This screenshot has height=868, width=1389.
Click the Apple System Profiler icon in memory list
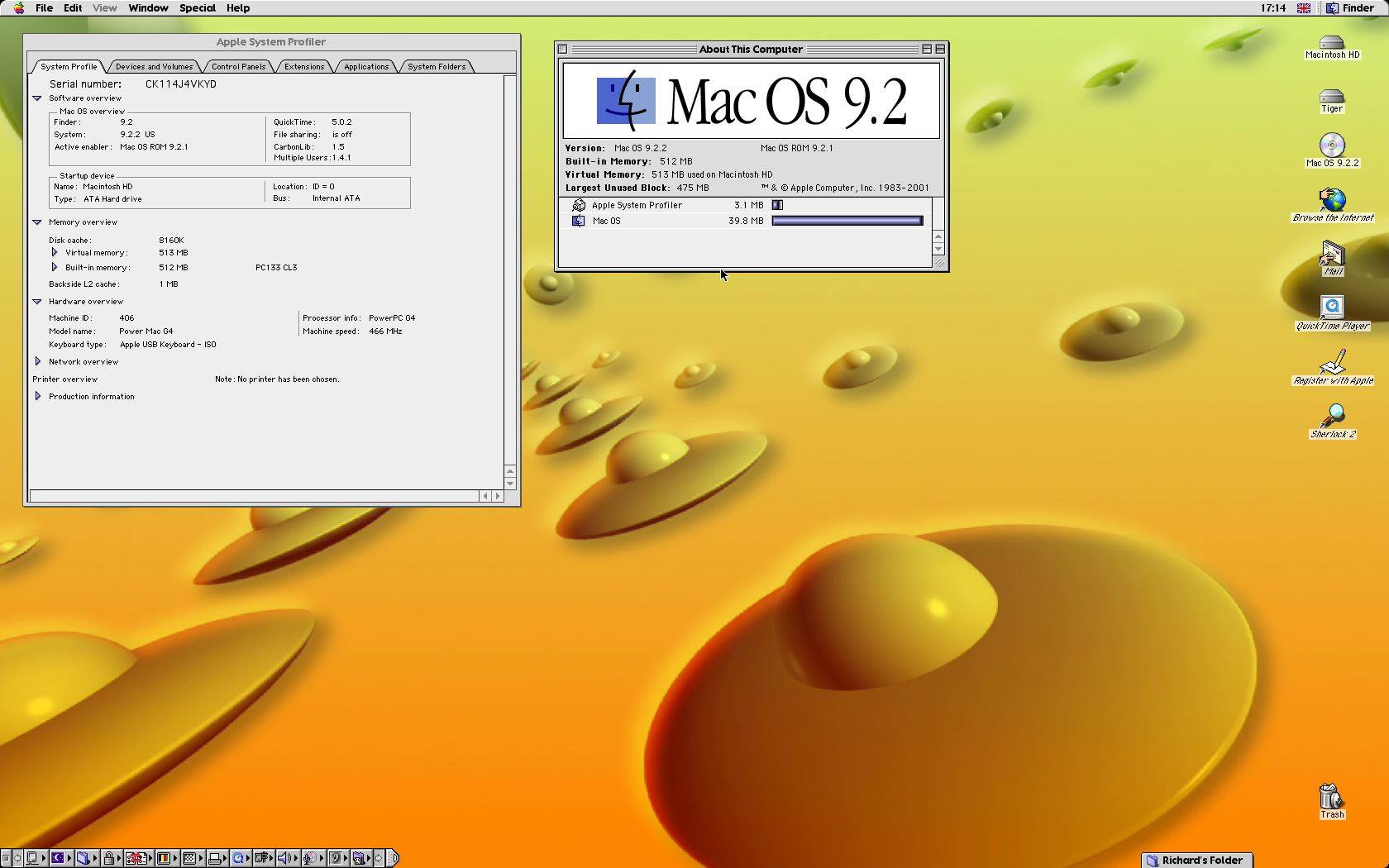point(579,205)
